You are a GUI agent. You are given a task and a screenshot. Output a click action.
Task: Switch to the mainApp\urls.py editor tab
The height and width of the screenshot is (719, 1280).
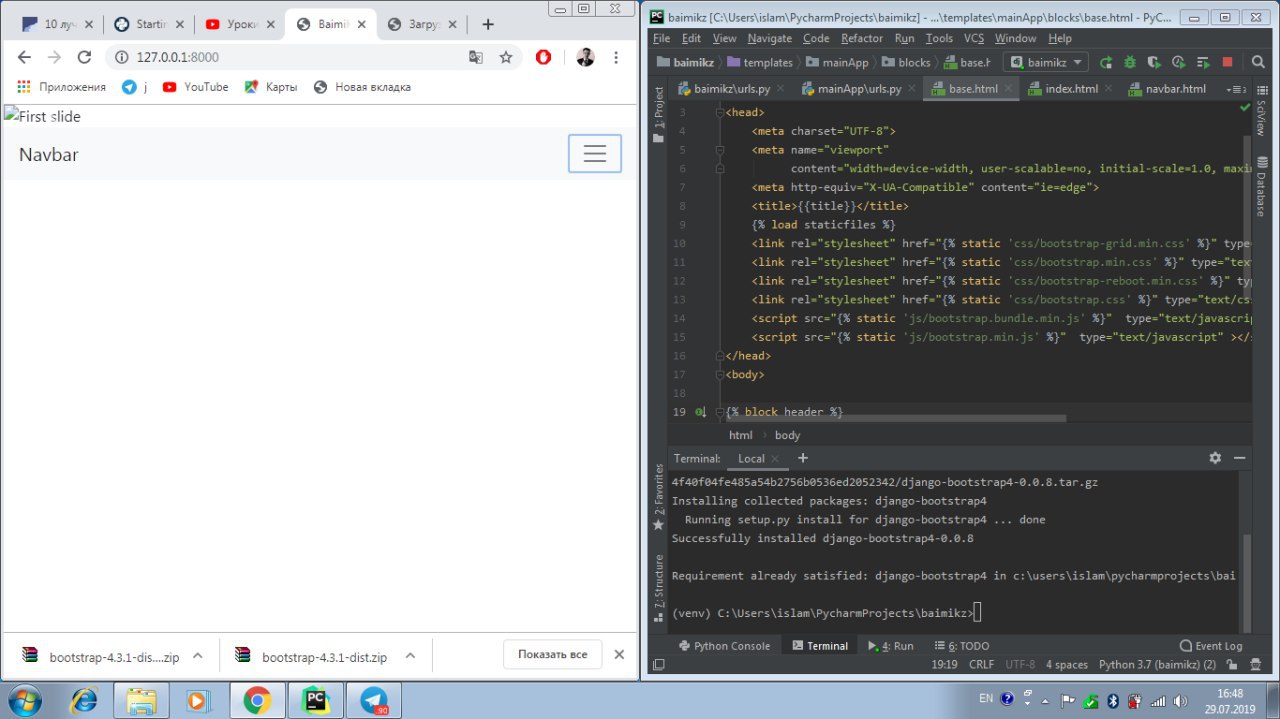859,89
